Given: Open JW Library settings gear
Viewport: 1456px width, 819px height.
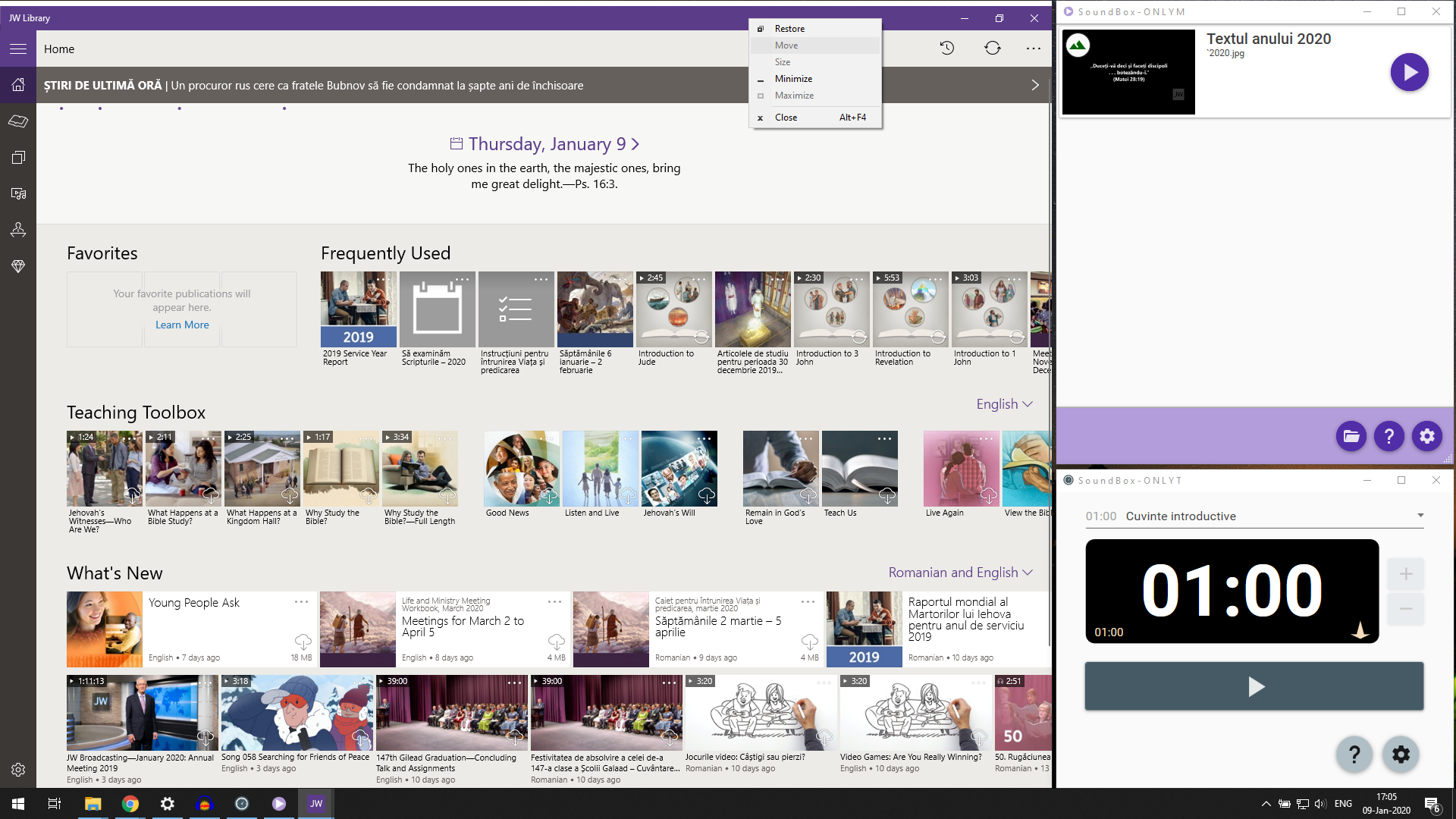Looking at the screenshot, I should click(x=18, y=770).
